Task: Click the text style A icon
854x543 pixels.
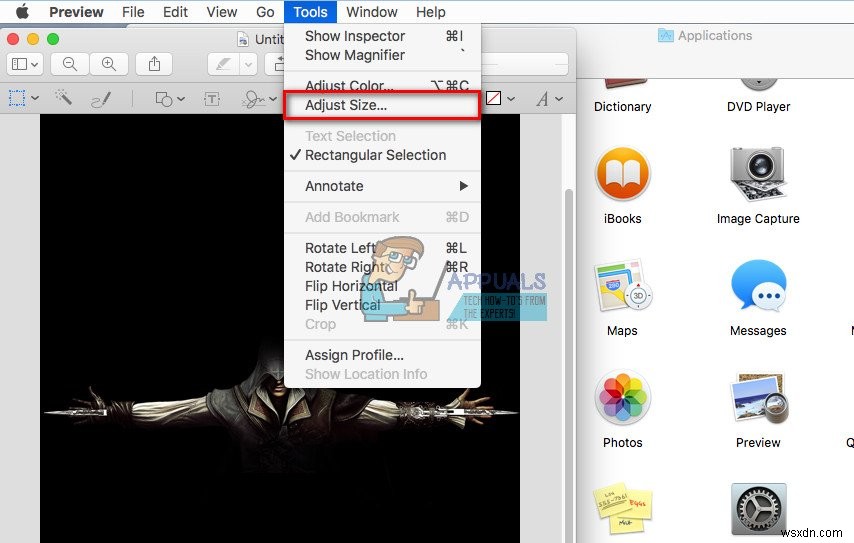Action: (542, 99)
